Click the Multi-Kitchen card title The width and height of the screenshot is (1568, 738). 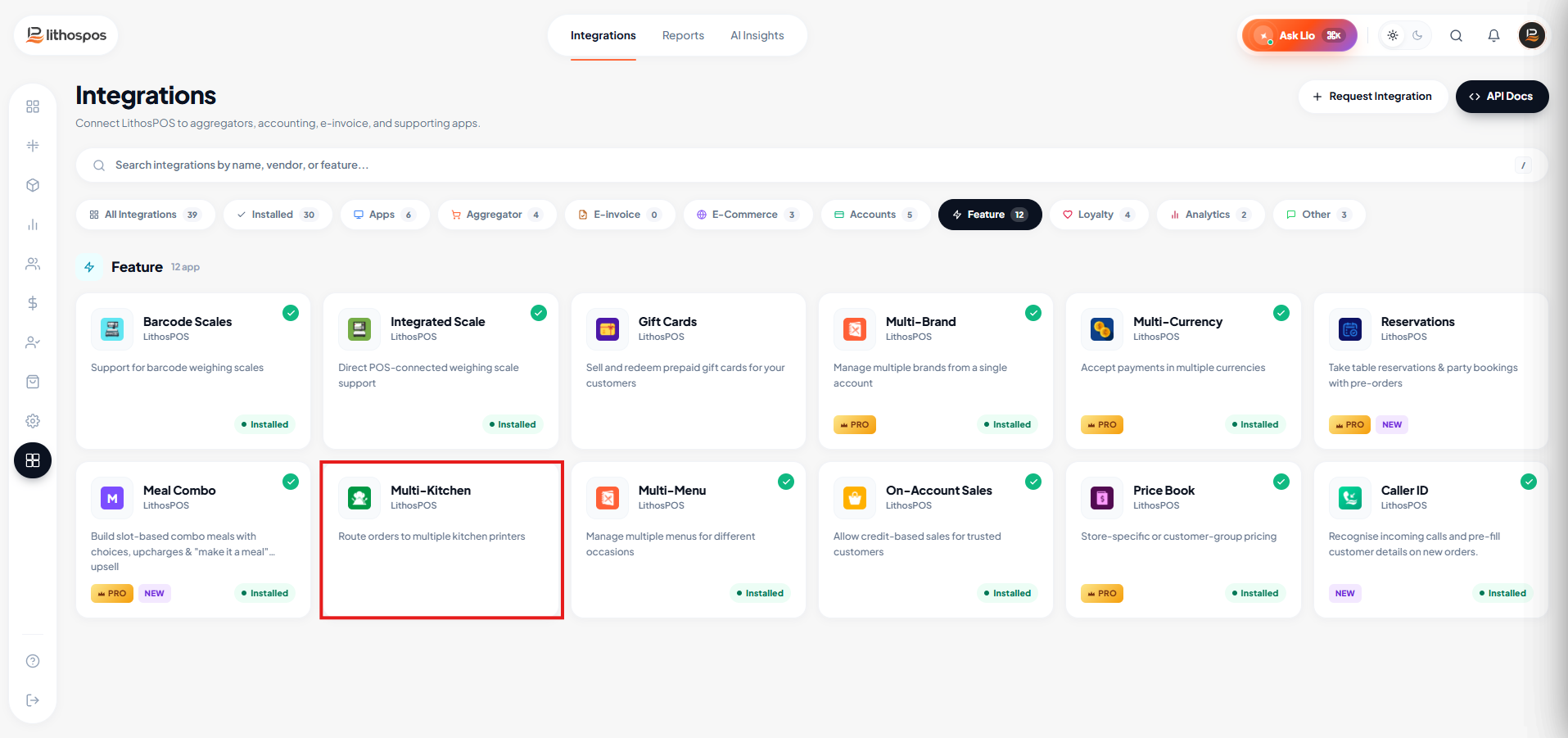[431, 491]
